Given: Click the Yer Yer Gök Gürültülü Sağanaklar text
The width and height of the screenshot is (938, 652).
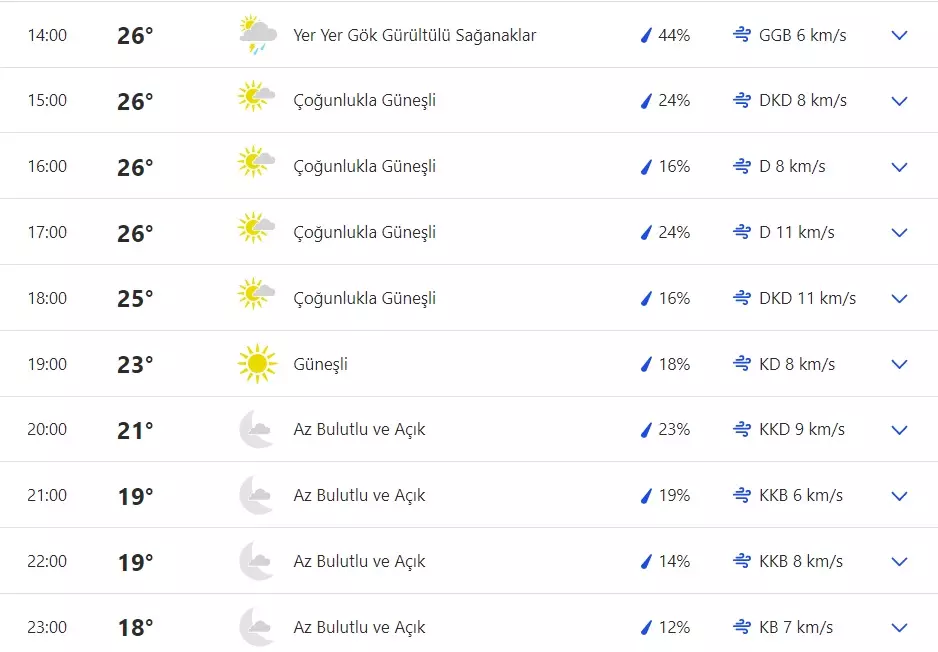Looking at the screenshot, I should [414, 34].
